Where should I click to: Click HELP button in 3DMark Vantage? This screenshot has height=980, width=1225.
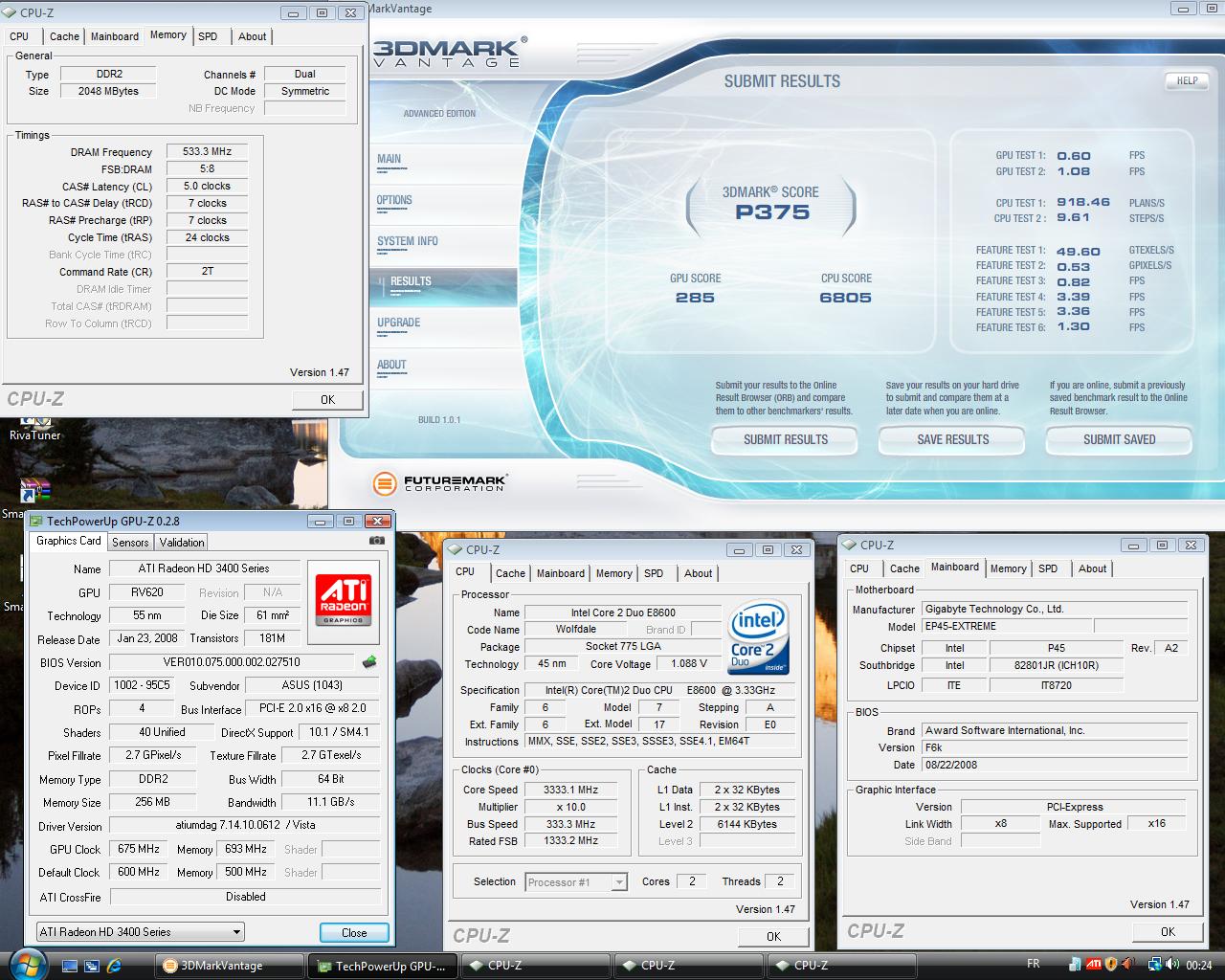click(1187, 81)
